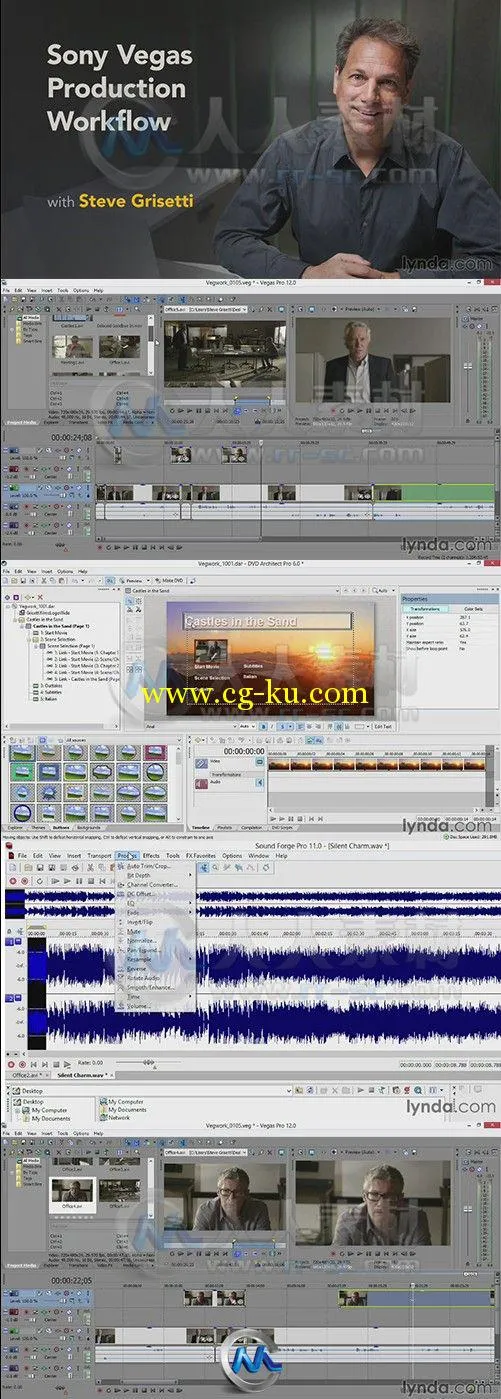Choose Resample in the Process menu
This screenshot has height=1399, width=501.
tap(139, 960)
